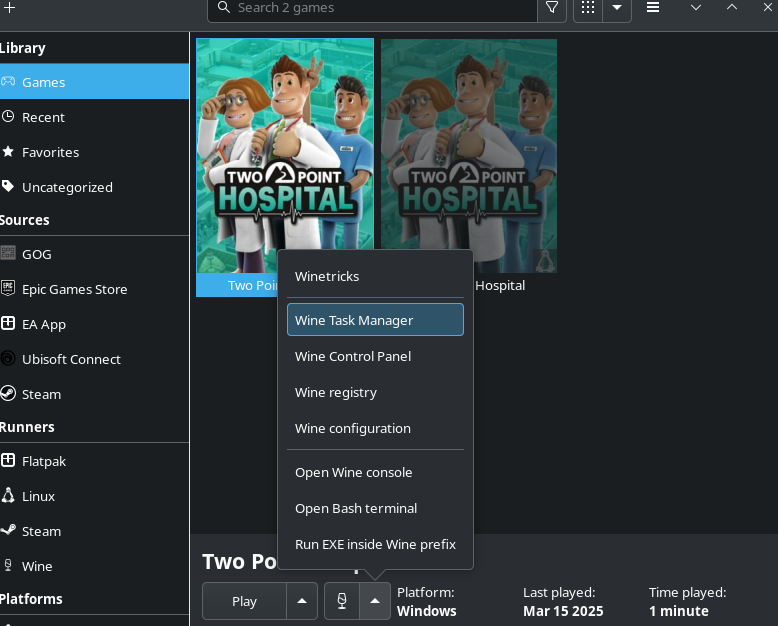Open Wine Task Manager
778x626 pixels.
[375, 320]
